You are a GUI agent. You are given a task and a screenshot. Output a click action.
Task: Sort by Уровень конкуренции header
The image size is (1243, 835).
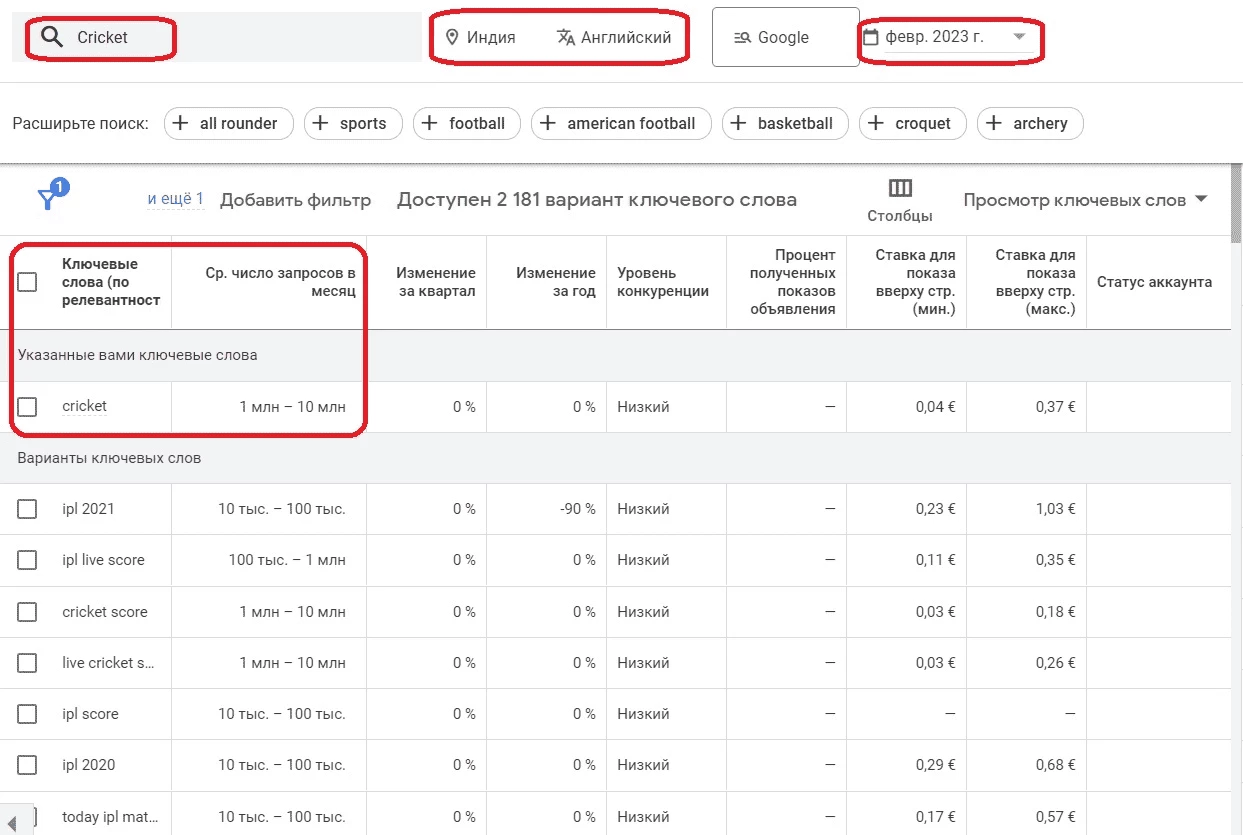[663, 282]
